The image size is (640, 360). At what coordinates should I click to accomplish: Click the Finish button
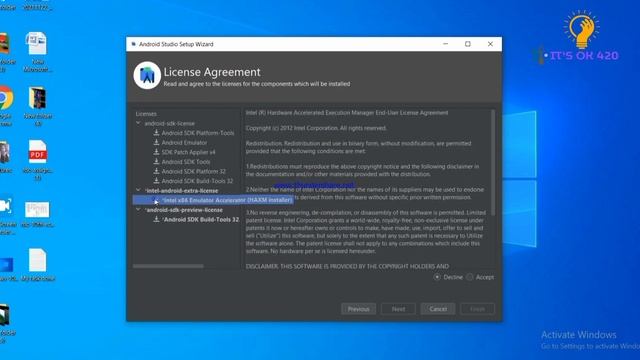[478, 309]
